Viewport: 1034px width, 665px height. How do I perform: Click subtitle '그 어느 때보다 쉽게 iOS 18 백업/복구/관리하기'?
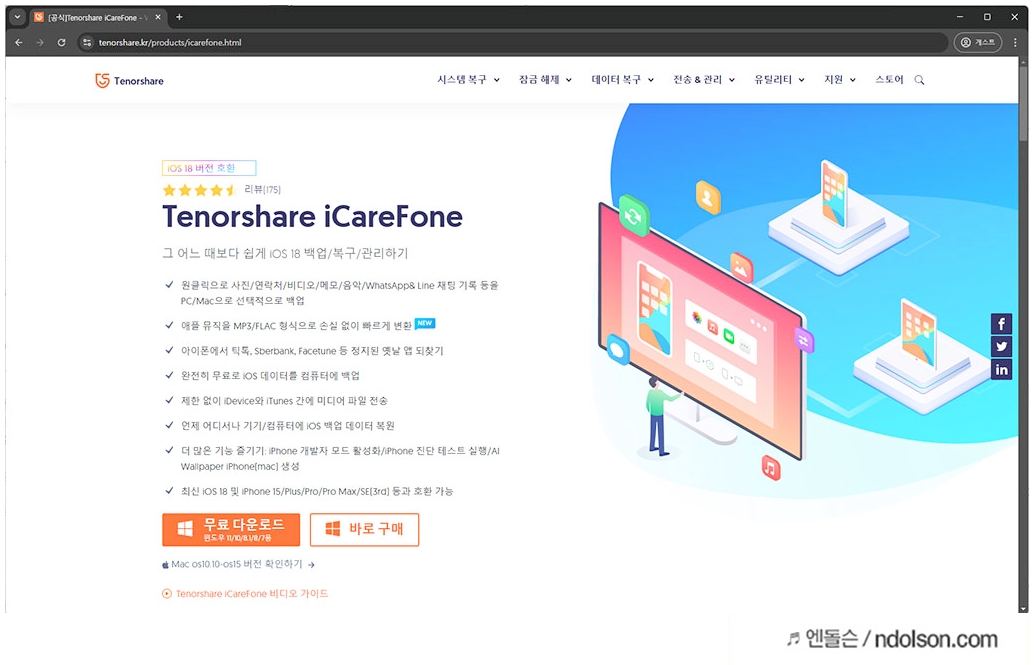pyautogui.click(x=286, y=253)
